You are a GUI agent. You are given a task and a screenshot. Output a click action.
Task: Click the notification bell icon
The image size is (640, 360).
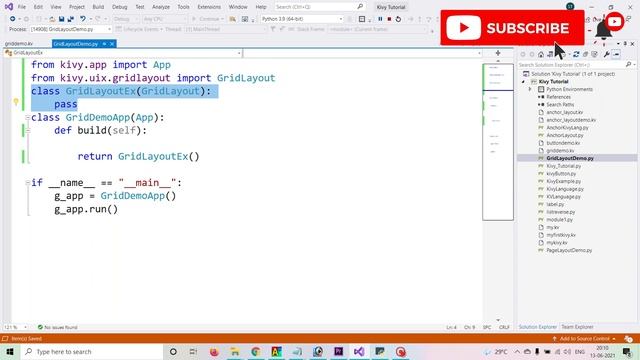click(x=603, y=30)
